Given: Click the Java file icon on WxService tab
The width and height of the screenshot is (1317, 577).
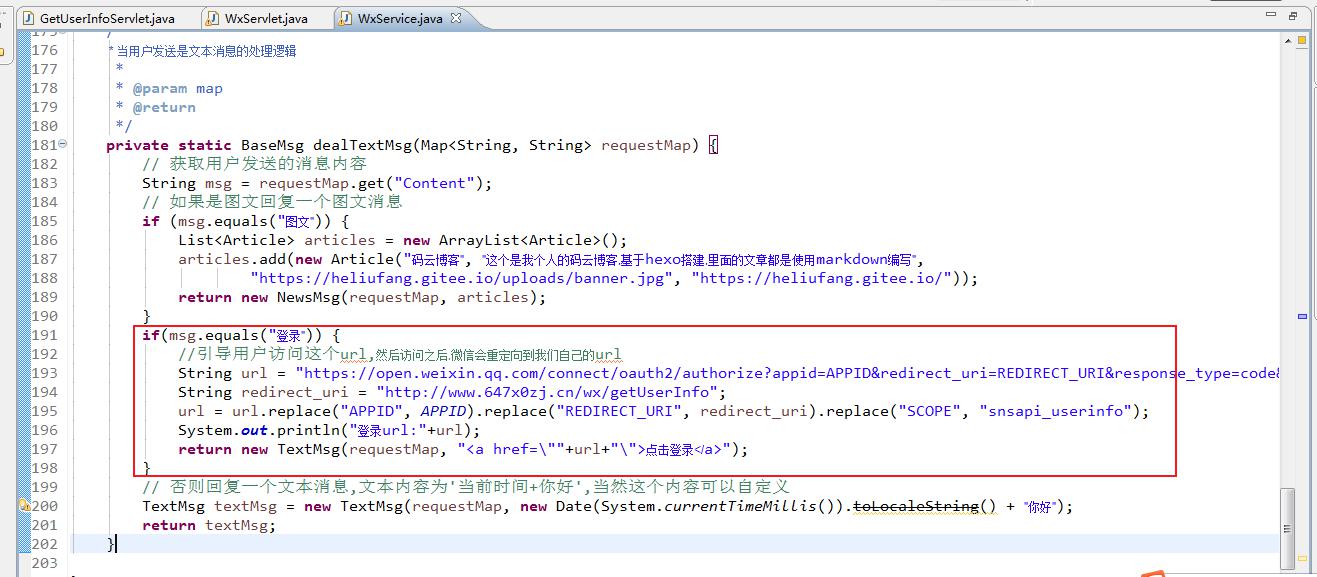Looking at the screenshot, I should click(x=346, y=18).
